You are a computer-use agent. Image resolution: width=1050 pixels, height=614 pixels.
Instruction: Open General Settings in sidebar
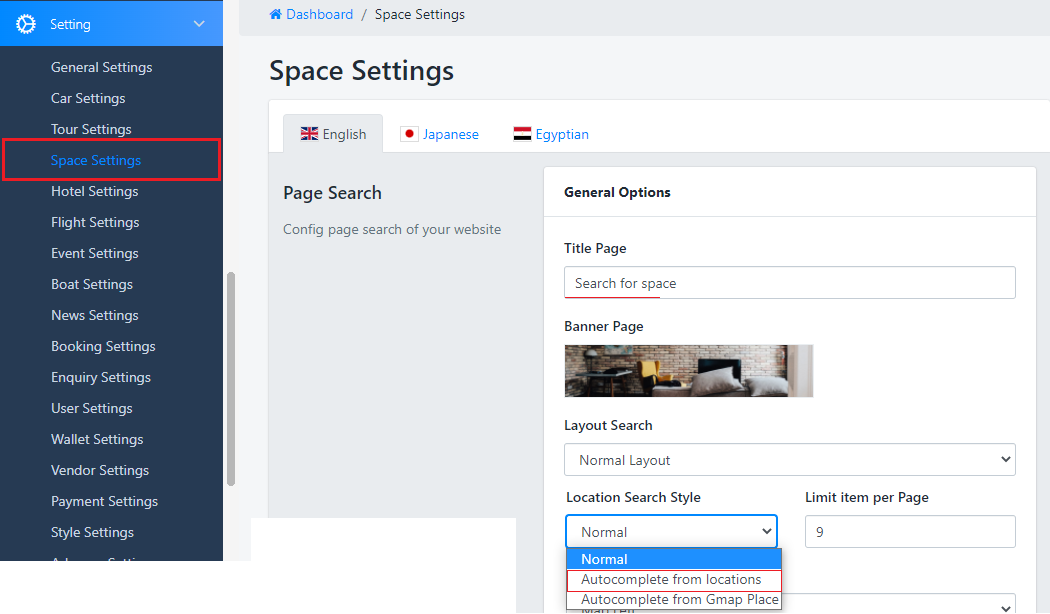coord(101,67)
